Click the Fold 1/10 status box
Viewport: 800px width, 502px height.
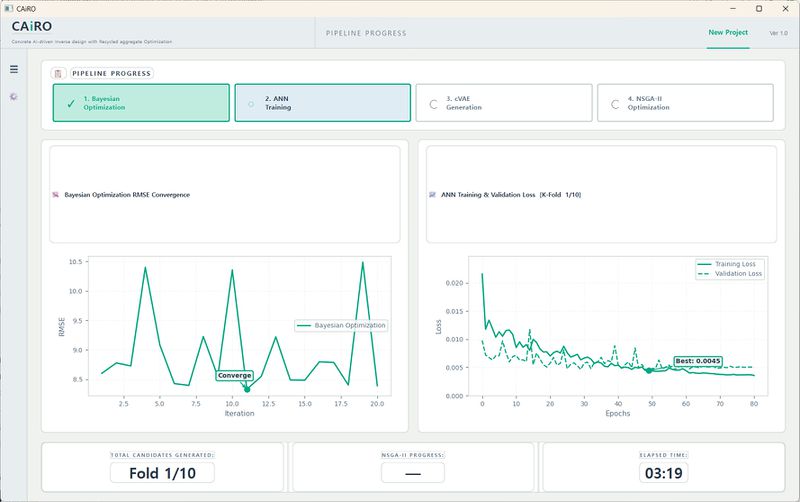pyautogui.click(x=162, y=473)
